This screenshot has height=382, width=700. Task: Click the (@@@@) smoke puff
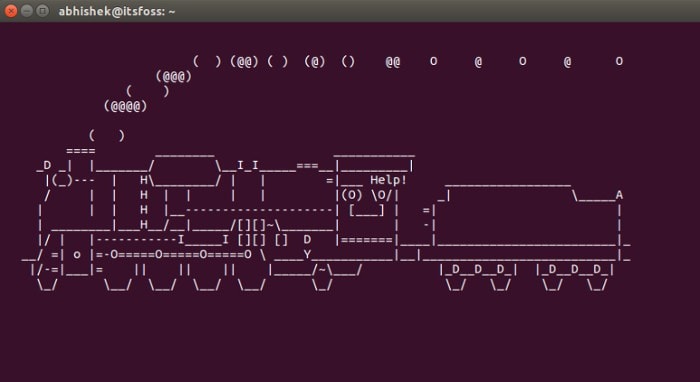point(125,106)
